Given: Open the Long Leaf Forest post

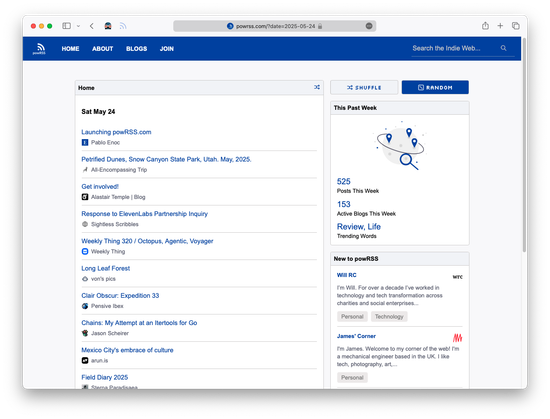Looking at the screenshot, I should pyautogui.click(x=106, y=269).
